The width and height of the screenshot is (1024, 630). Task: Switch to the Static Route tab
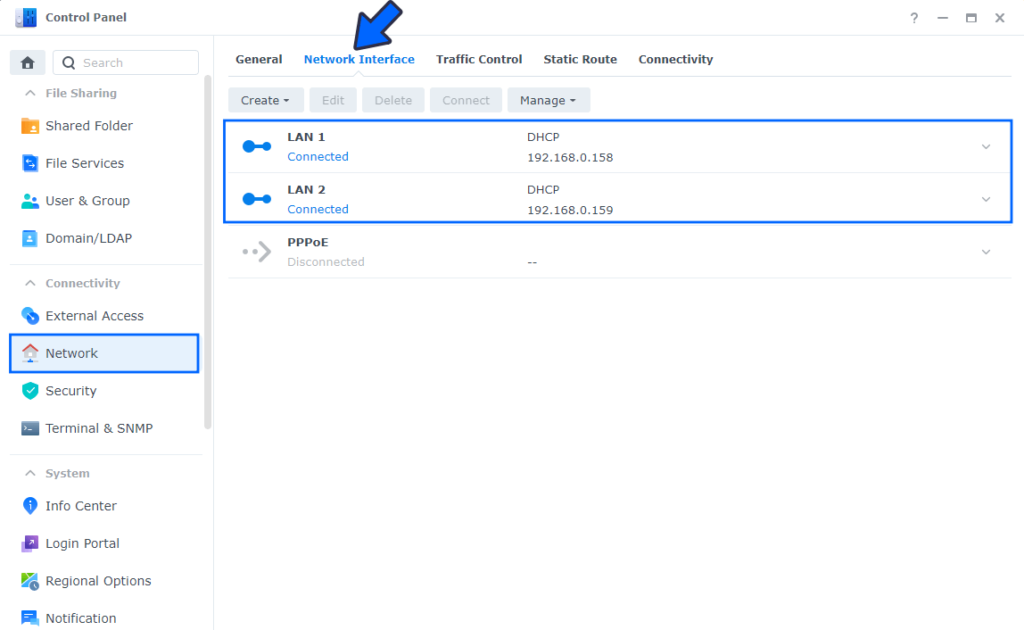click(580, 59)
